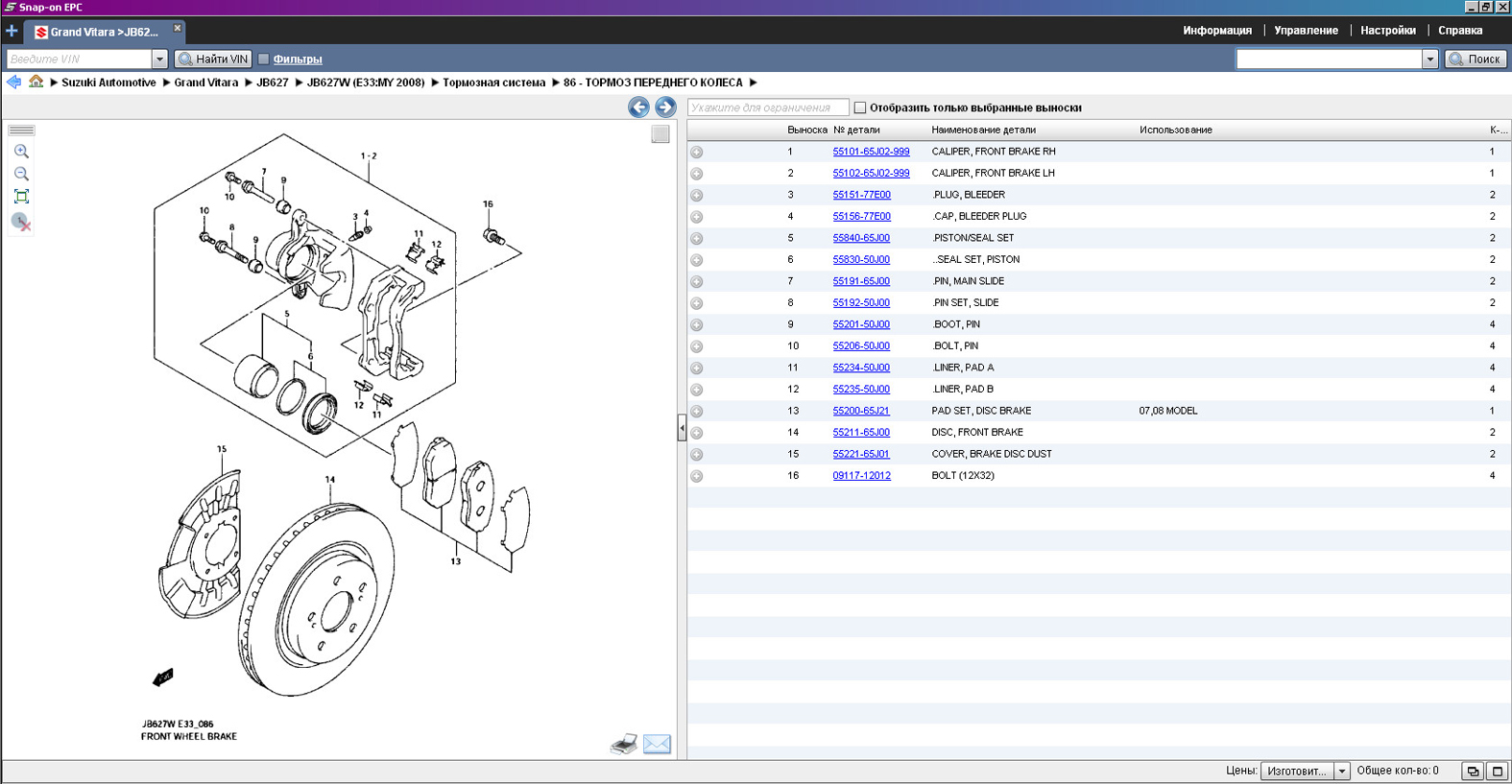Click the Найти VIN button
1512x784 pixels.
pyautogui.click(x=213, y=59)
